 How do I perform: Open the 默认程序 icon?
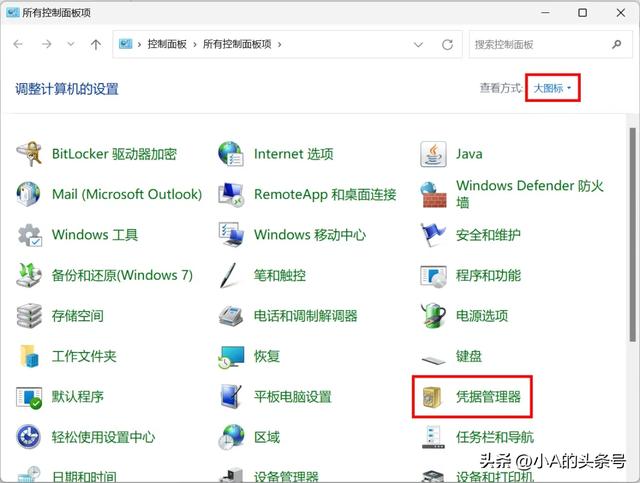click(29, 397)
